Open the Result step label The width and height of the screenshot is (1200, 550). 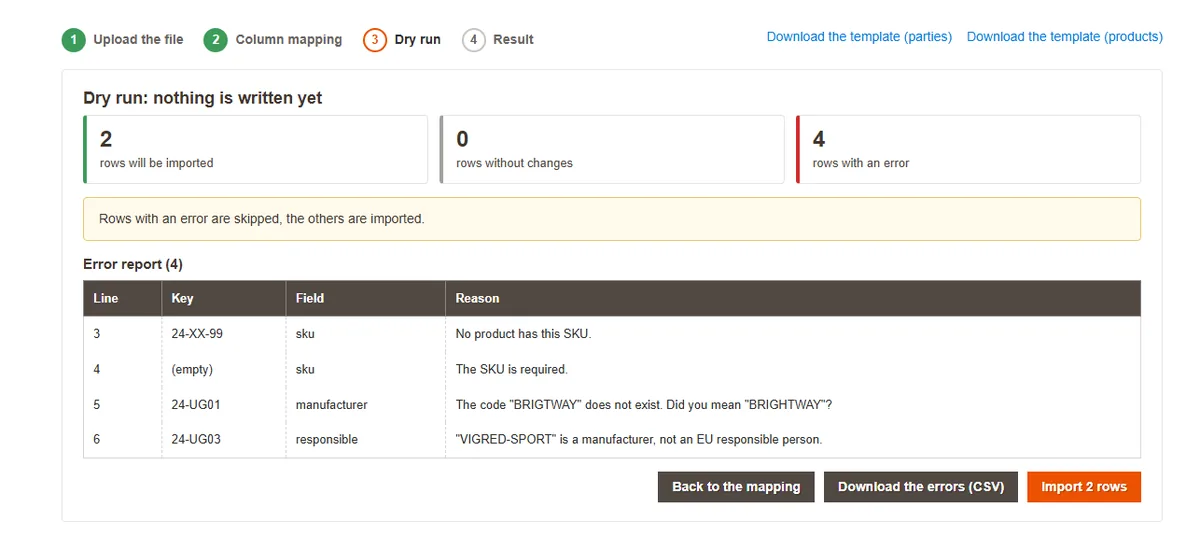click(513, 40)
